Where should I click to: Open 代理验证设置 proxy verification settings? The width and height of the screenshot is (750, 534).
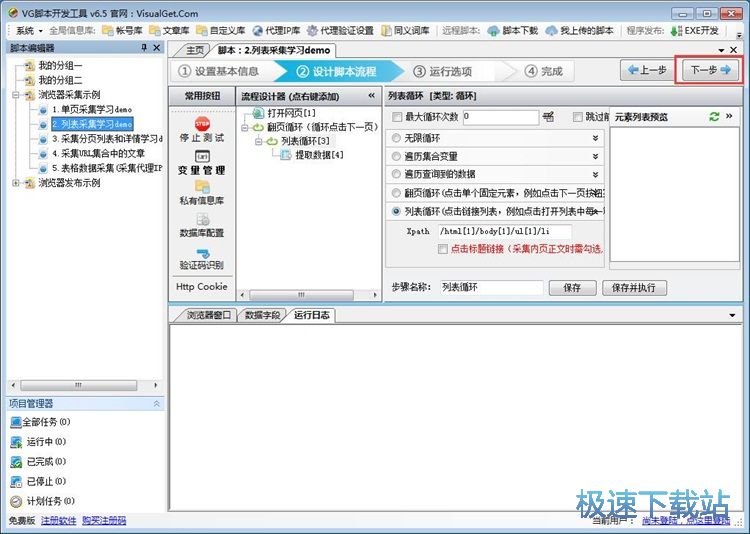(x=340, y=31)
